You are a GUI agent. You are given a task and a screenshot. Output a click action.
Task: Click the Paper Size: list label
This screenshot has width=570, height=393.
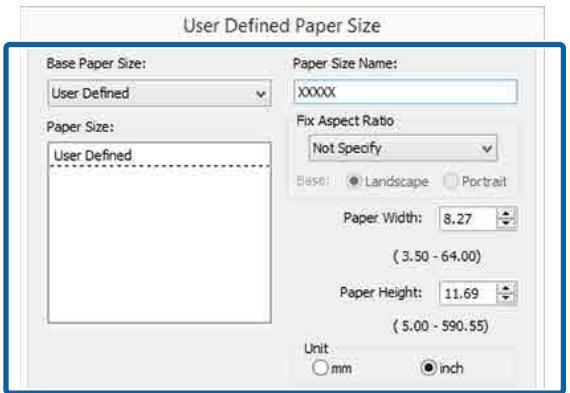pos(80,127)
